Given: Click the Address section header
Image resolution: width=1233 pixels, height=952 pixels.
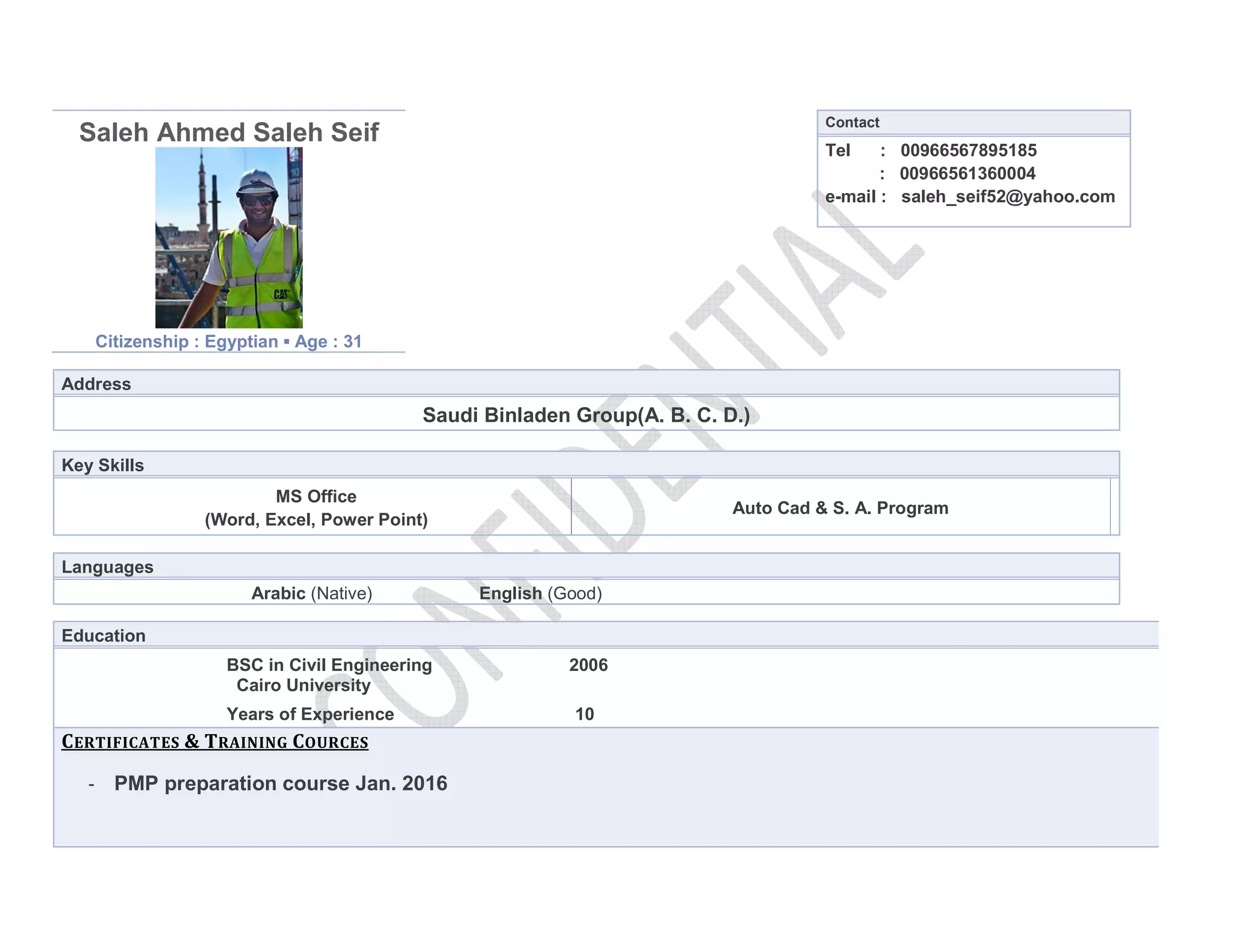Looking at the screenshot, I should 96,384.
